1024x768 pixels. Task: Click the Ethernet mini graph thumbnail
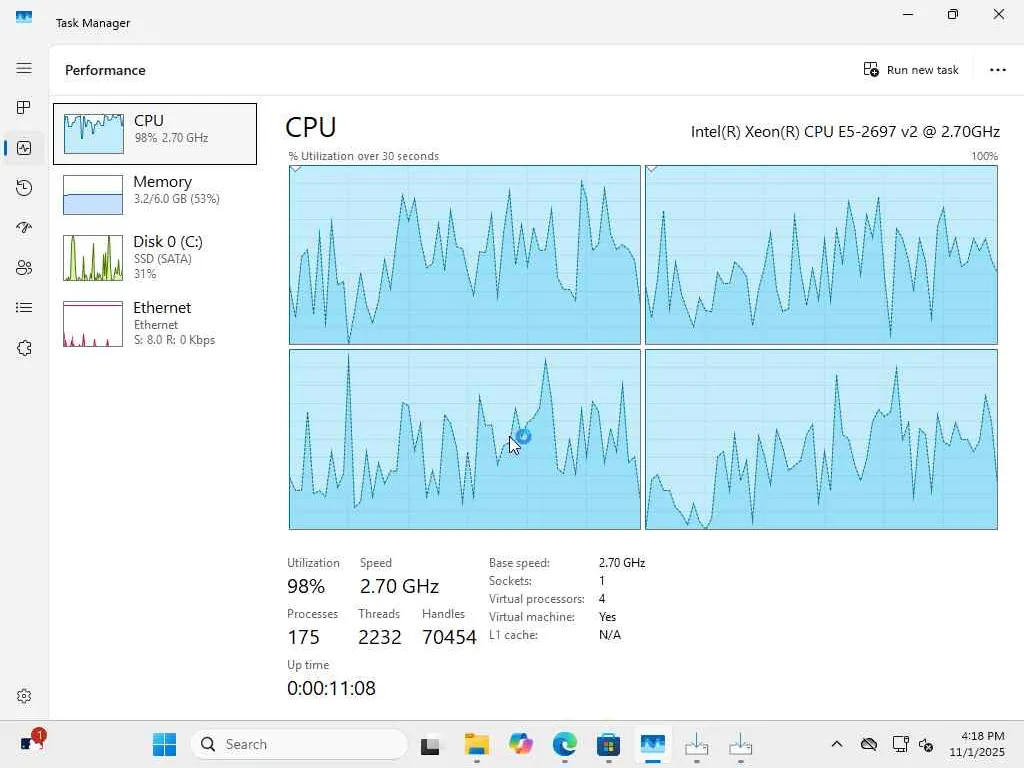point(93,324)
